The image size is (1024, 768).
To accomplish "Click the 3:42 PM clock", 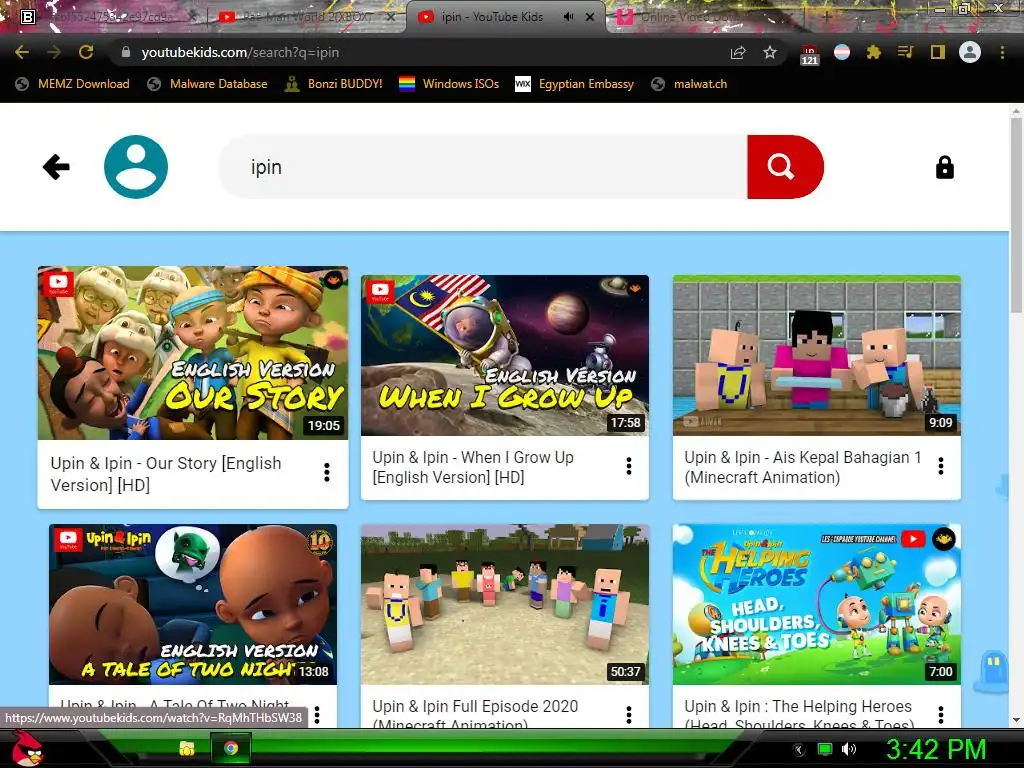I will tap(935, 749).
